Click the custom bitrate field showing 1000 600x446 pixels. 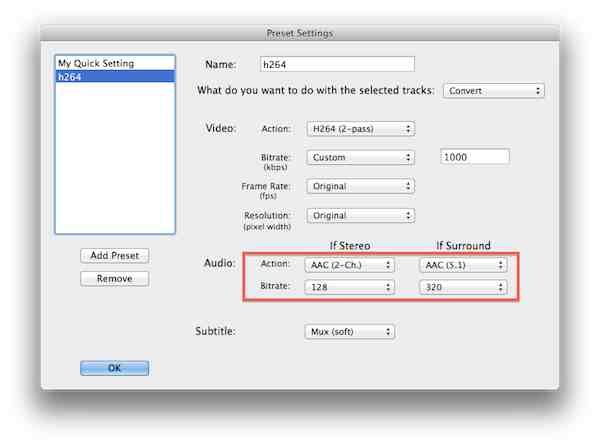pyautogui.click(x=475, y=157)
